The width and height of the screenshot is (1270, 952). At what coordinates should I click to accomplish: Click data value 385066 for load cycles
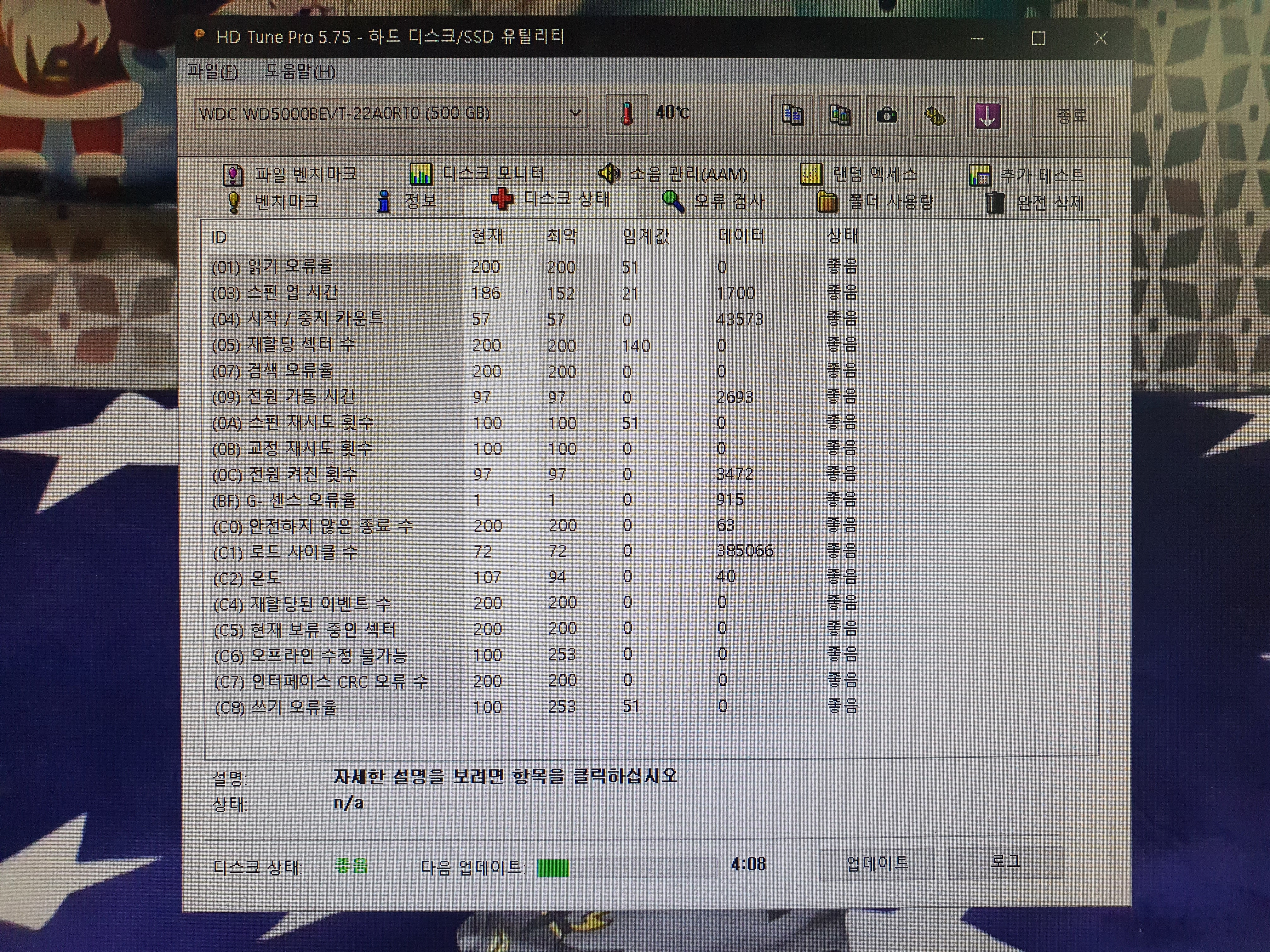(x=745, y=551)
